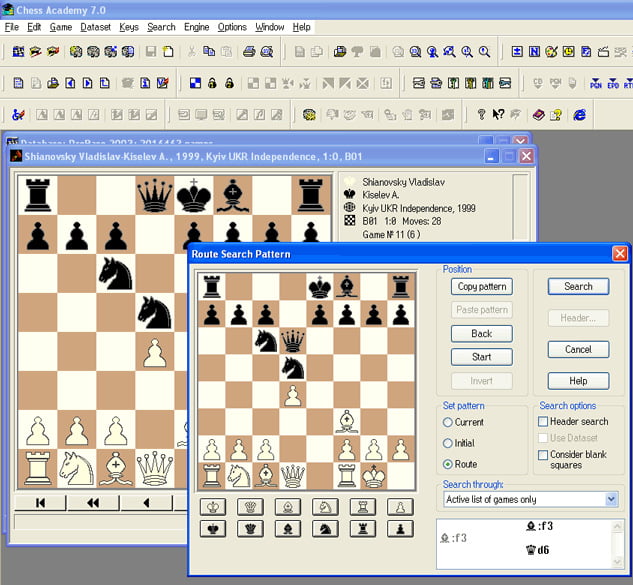Screen dimensions: 633x585
Task: Click the white bishop on dialog board
Action: click(347, 421)
